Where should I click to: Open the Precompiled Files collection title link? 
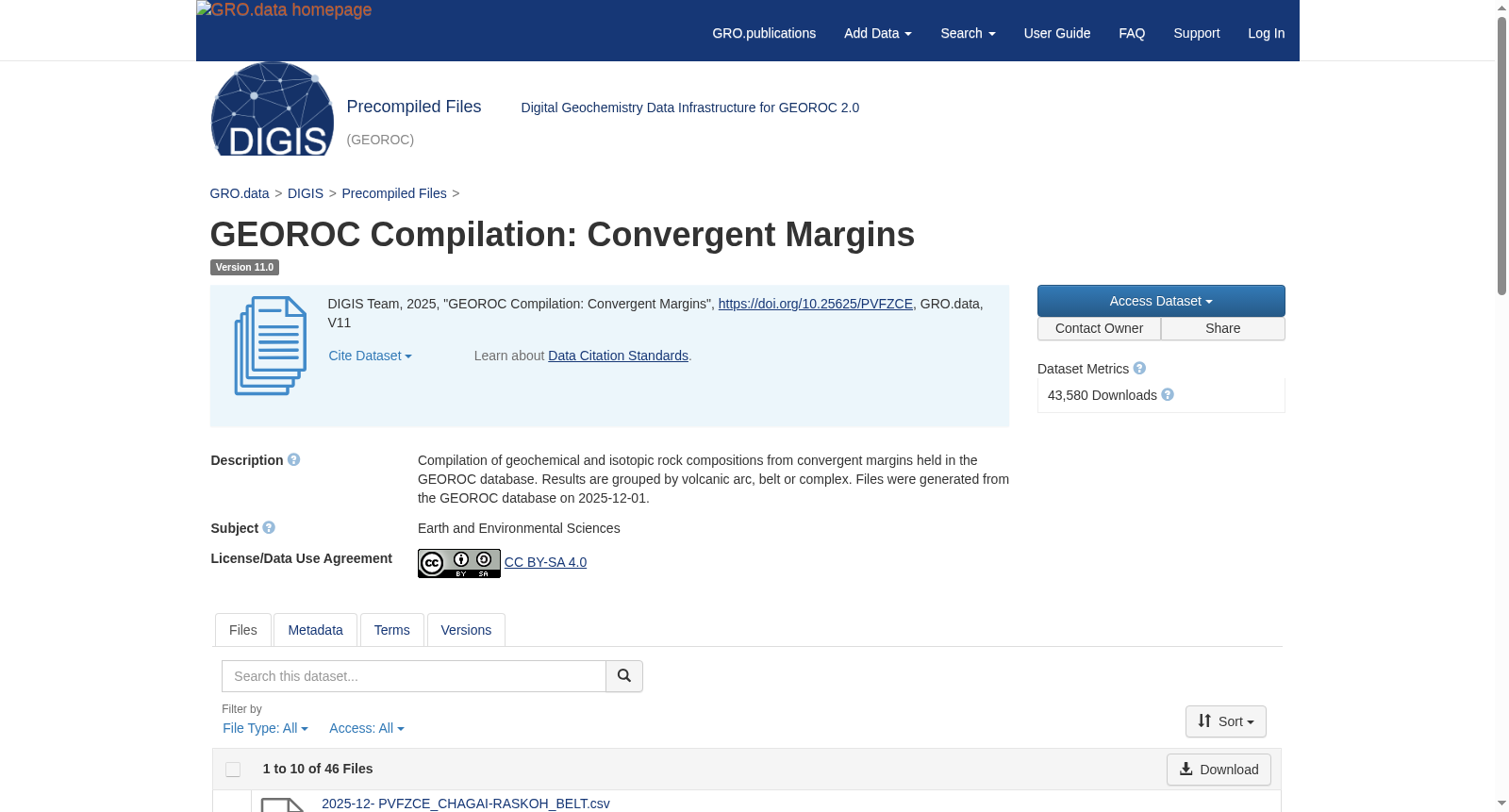pyautogui.click(x=414, y=107)
